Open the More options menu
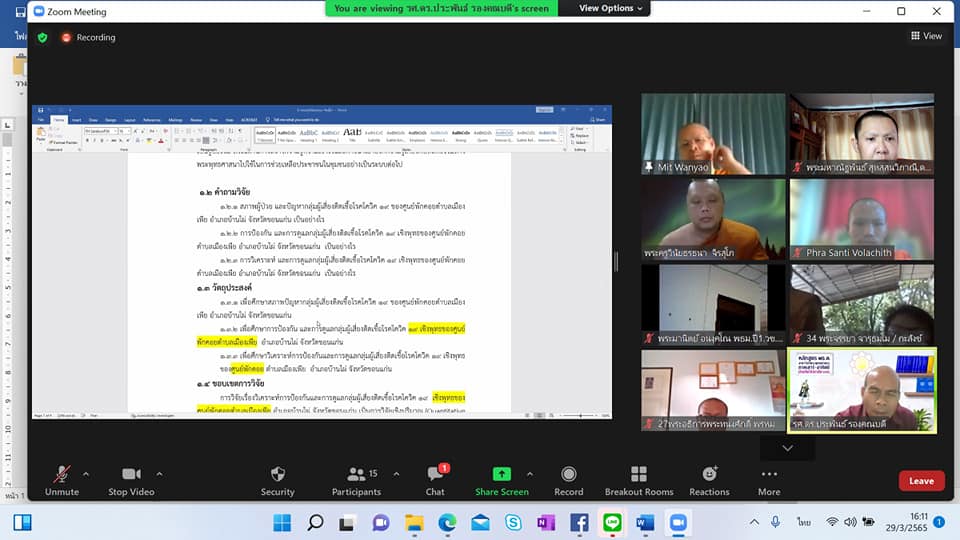Screen dimensions: 960x540 click(x=769, y=480)
